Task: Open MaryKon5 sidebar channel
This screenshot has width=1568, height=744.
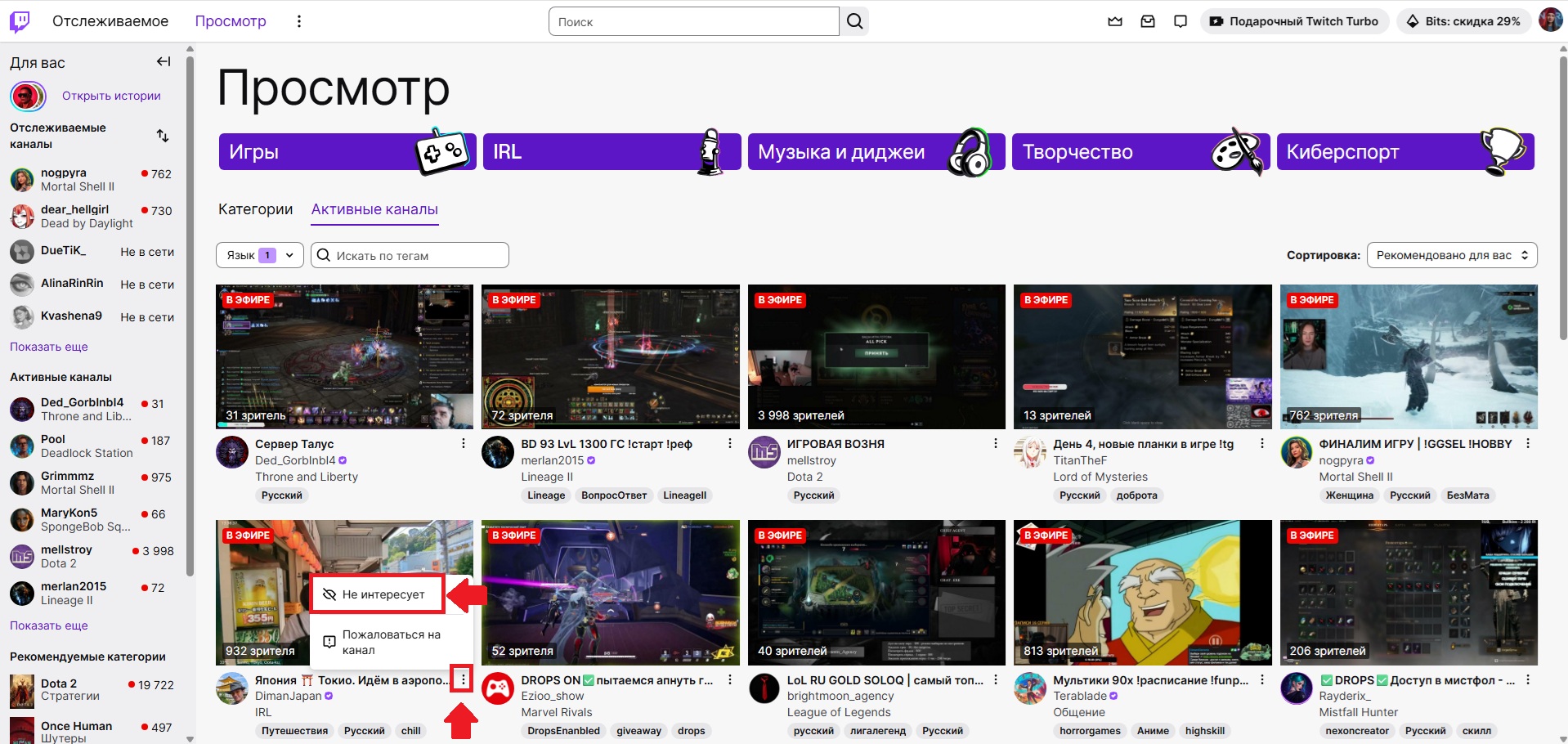Action: (x=92, y=519)
